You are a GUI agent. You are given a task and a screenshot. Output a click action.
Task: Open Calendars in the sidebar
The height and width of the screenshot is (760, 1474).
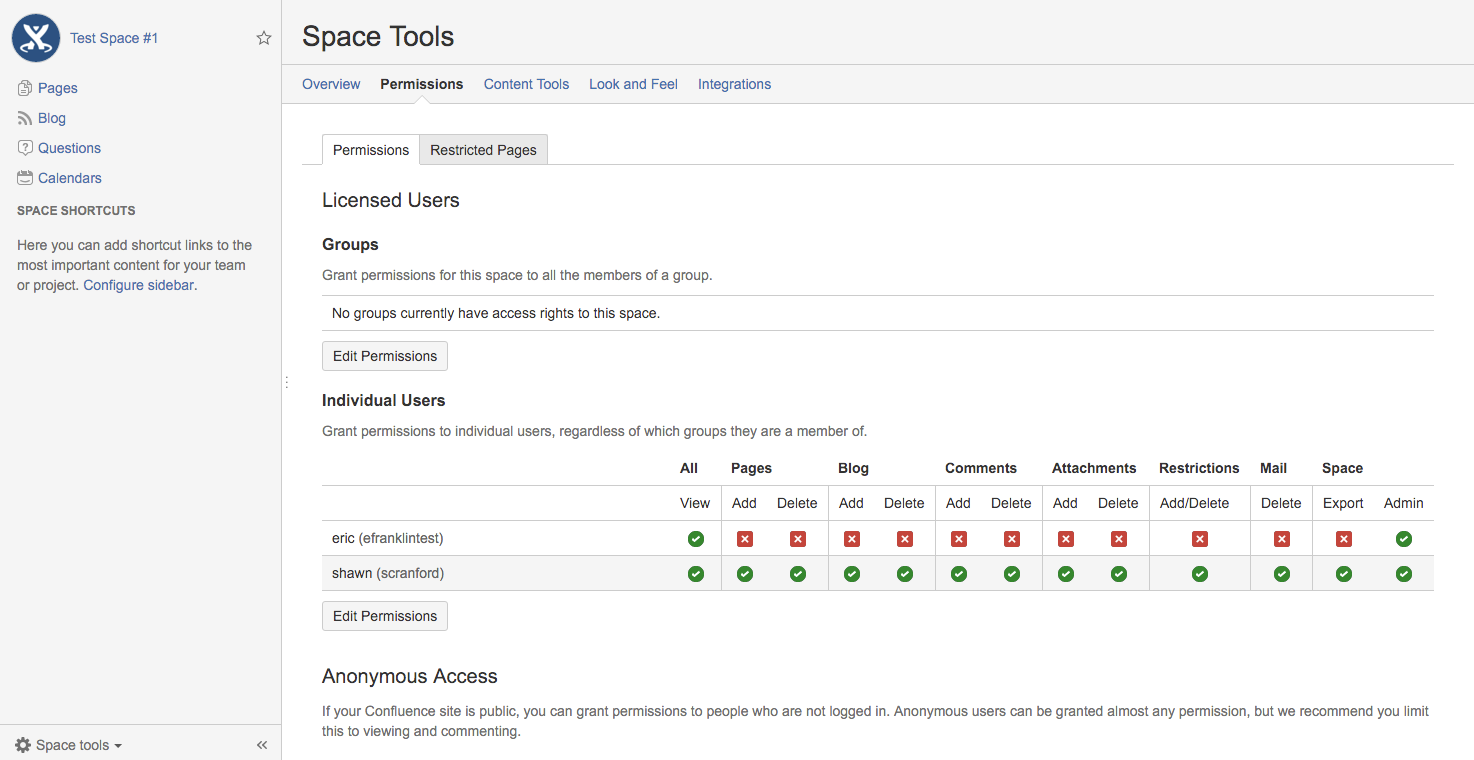pos(69,178)
